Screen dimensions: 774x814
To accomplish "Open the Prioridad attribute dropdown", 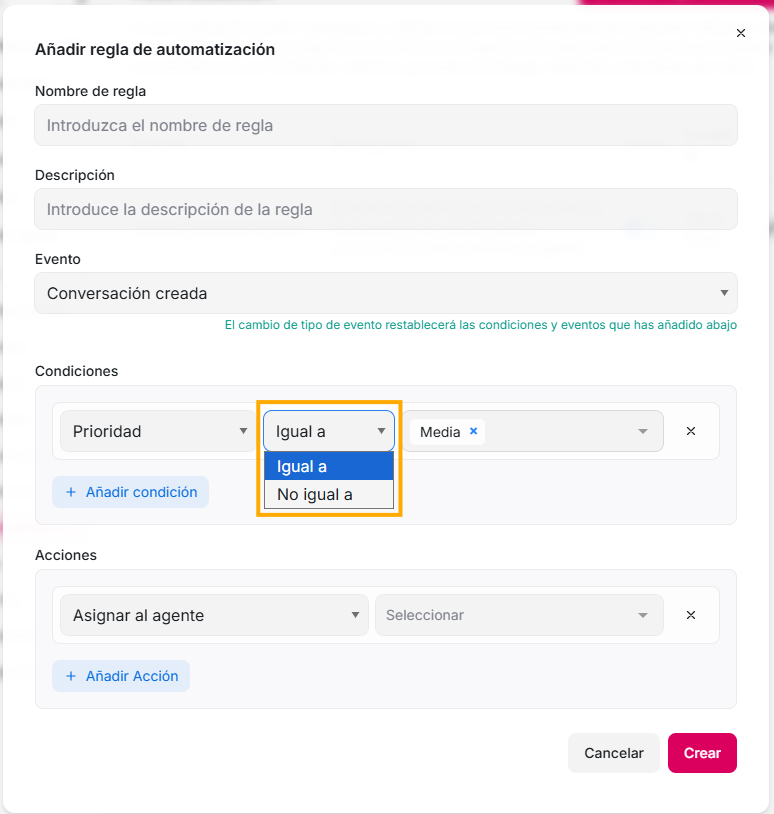I will pyautogui.click(x=157, y=431).
